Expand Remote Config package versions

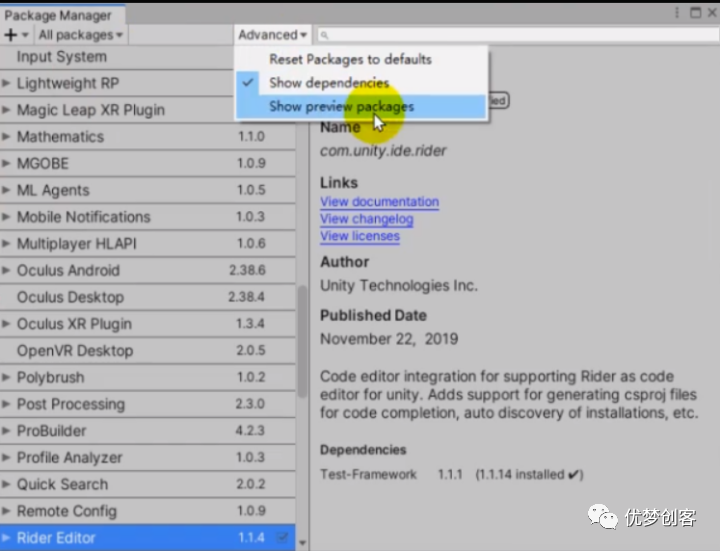pos(6,511)
